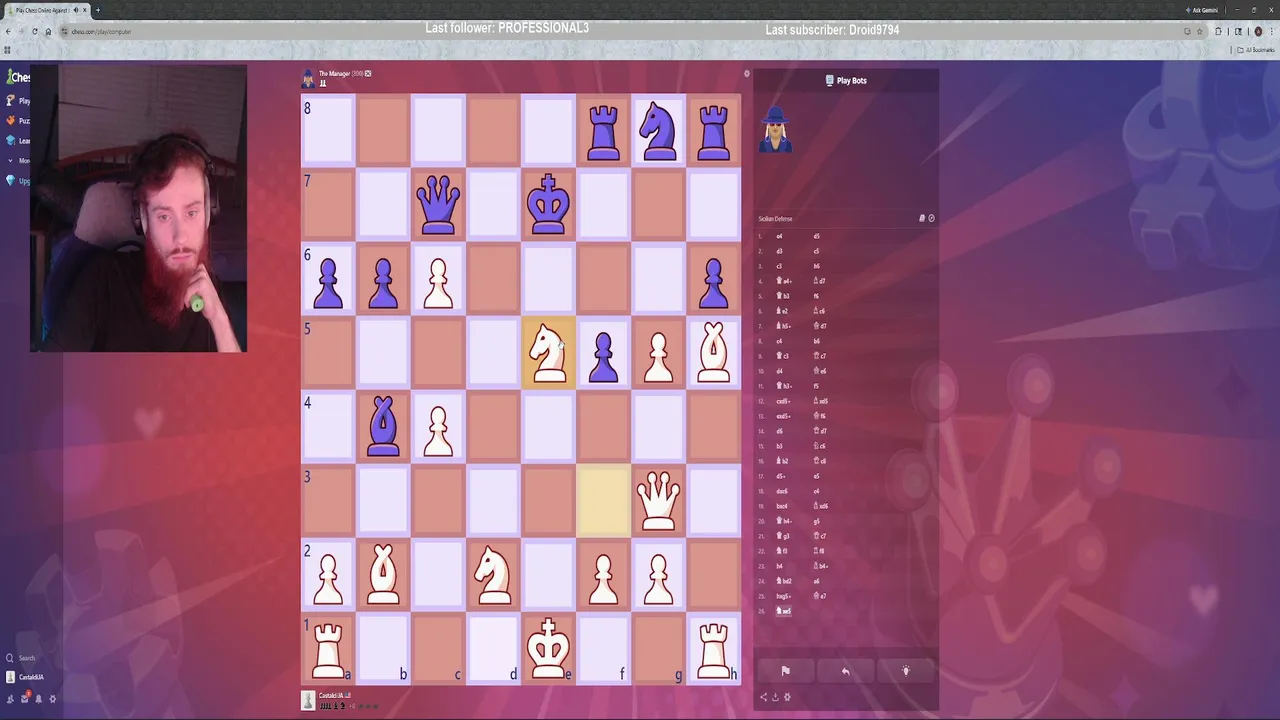Open board settings gear below move list
This screenshot has height=720, width=1280.
tap(787, 697)
